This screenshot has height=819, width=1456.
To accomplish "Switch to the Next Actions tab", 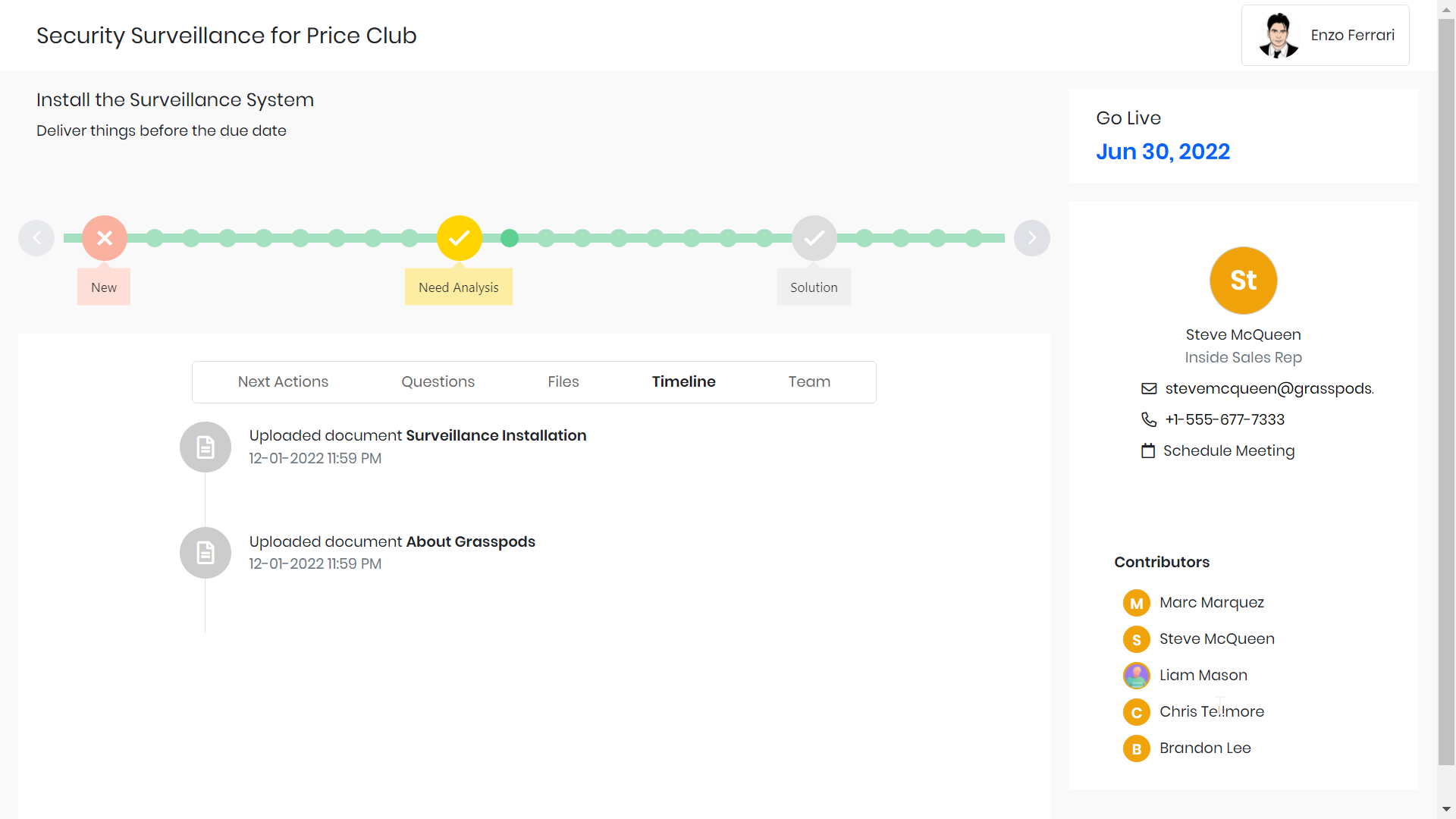I will (x=283, y=381).
